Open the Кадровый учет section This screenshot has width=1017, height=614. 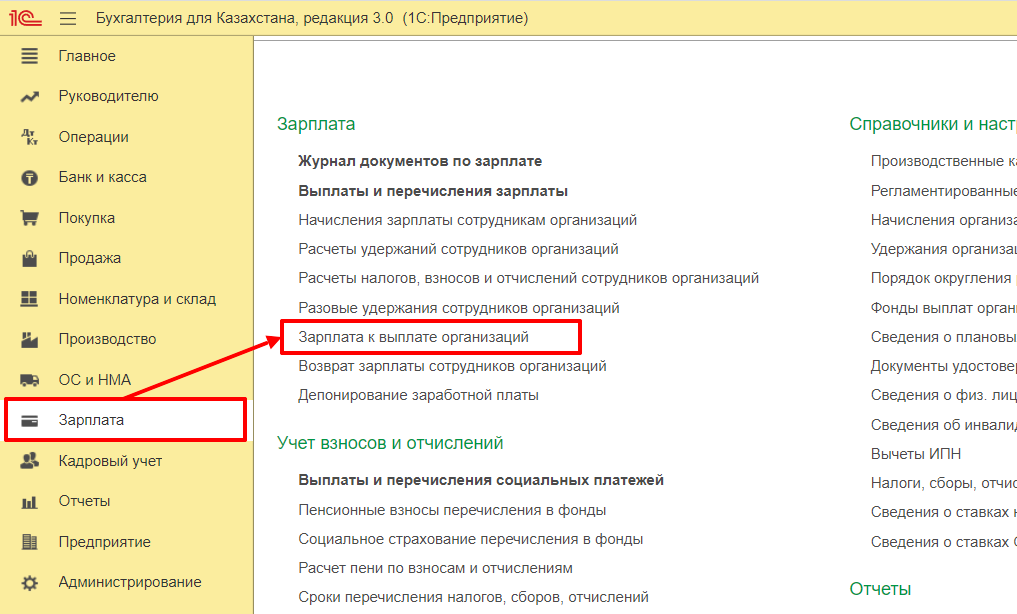[110, 461]
